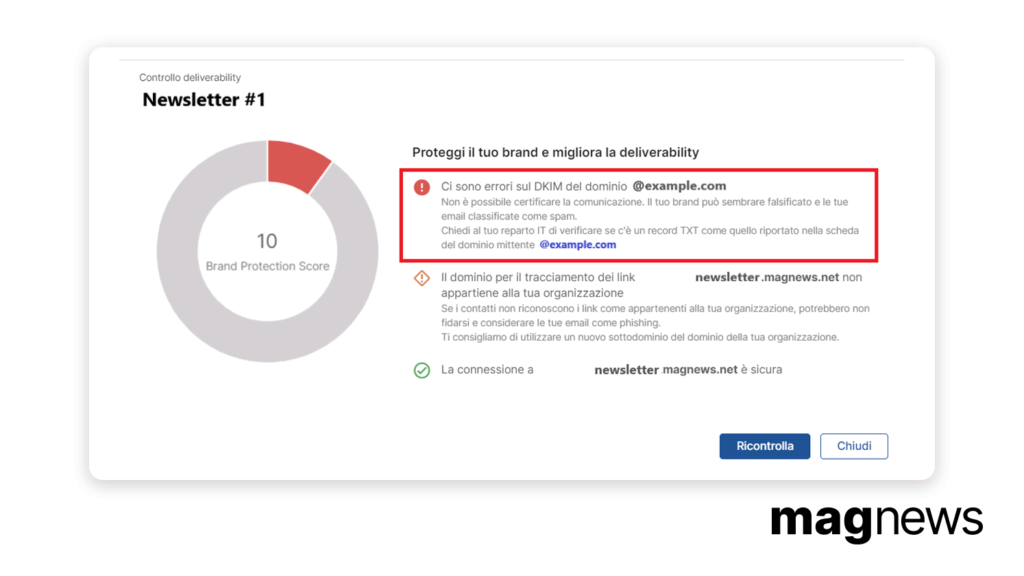The image size is (1024, 576).
Task: Click the red segment of the donut chart
Action: click(x=297, y=165)
